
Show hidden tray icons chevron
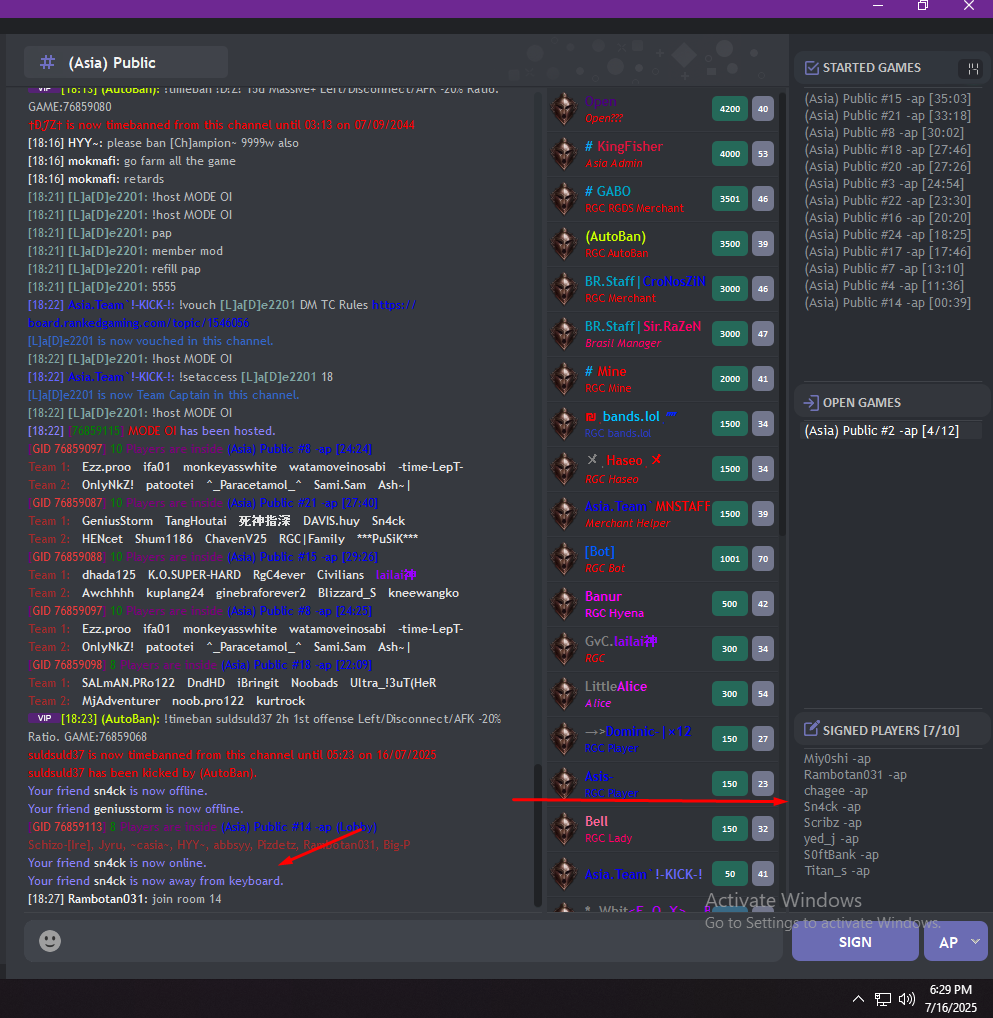(858, 999)
